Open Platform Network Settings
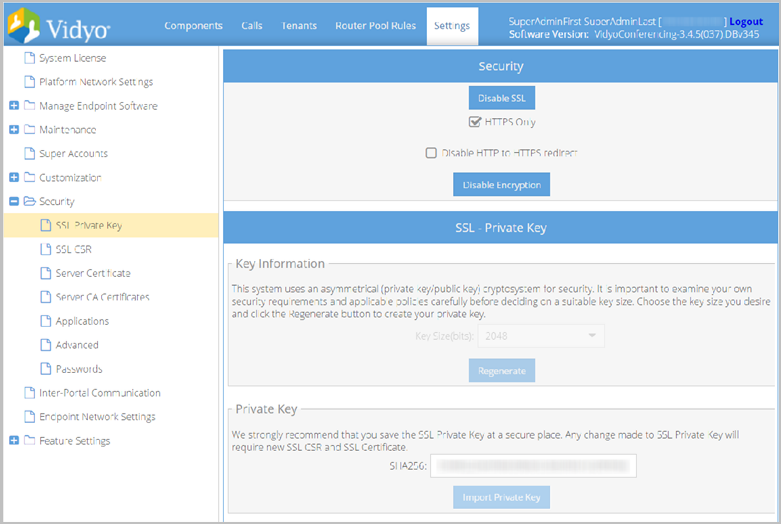 (96, 82)
